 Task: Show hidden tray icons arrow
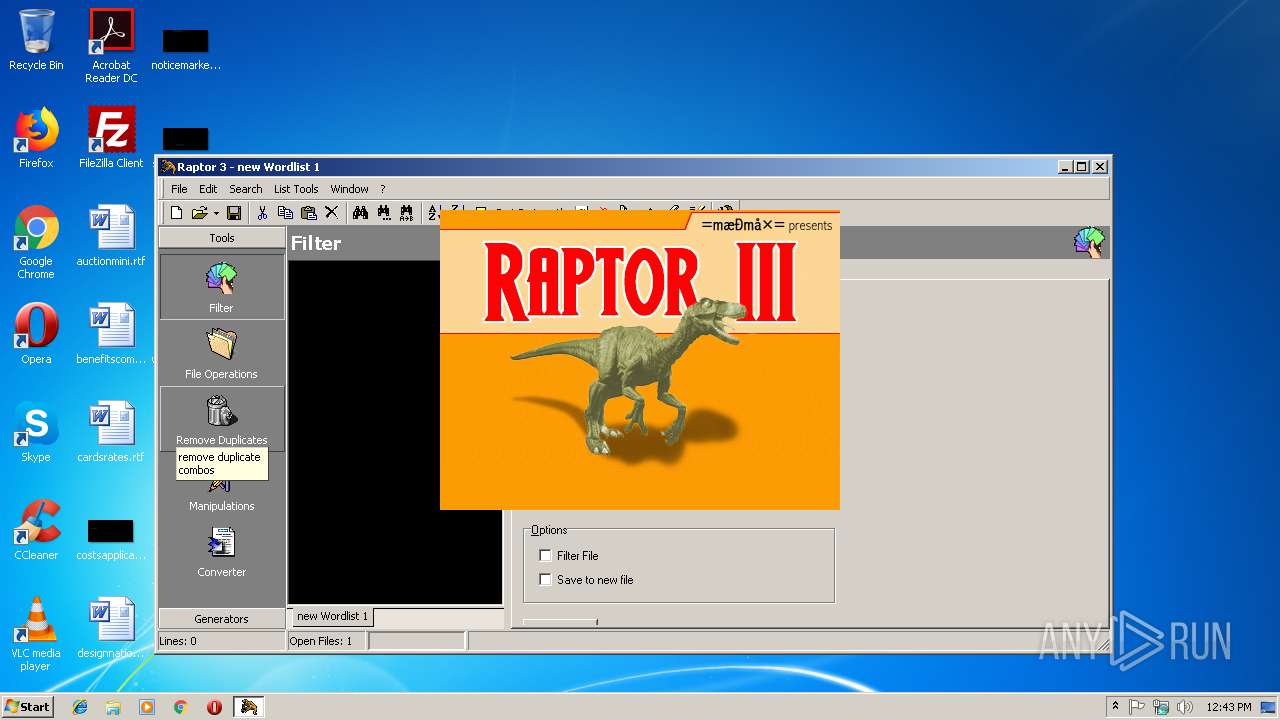1115,706
